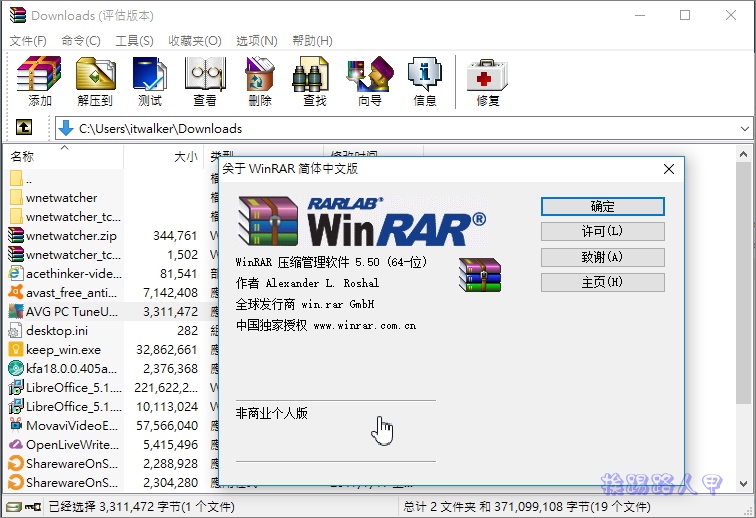Click the small WinRAR books icon in About dialog
Viewport: 756px width, 518px height.
[480, 275]
